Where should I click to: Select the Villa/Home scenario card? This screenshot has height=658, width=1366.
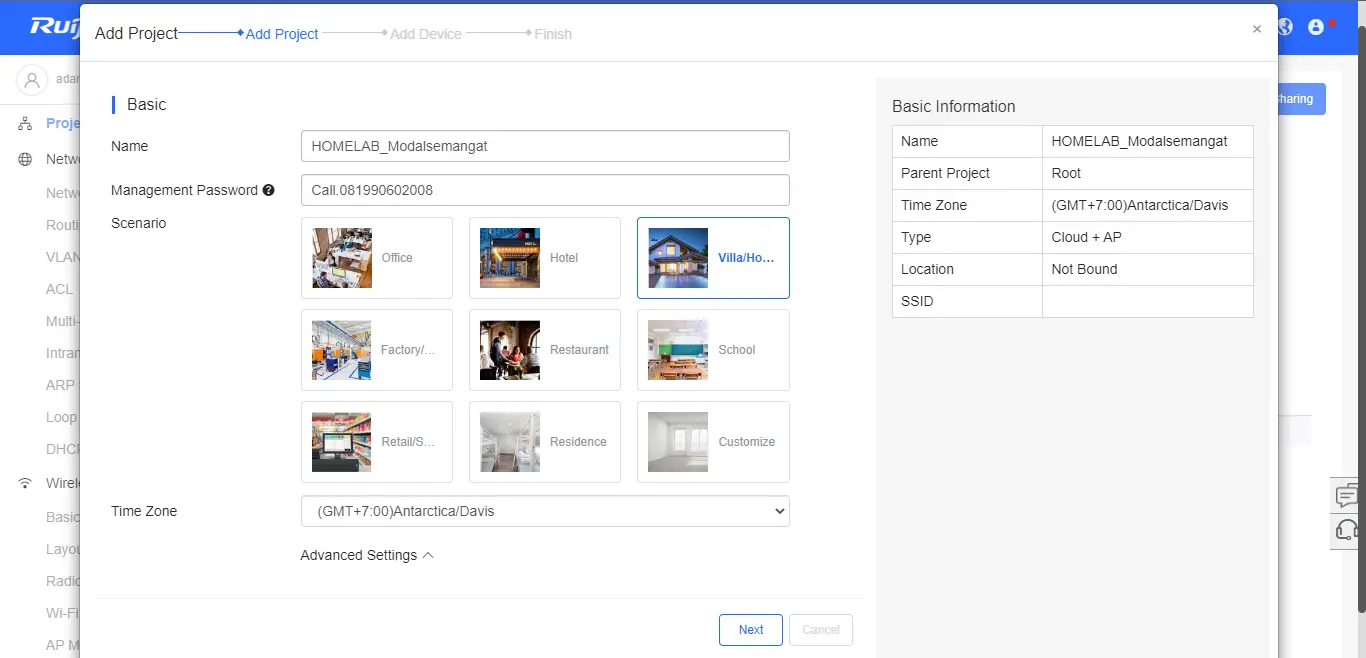[x=713, y=258]
